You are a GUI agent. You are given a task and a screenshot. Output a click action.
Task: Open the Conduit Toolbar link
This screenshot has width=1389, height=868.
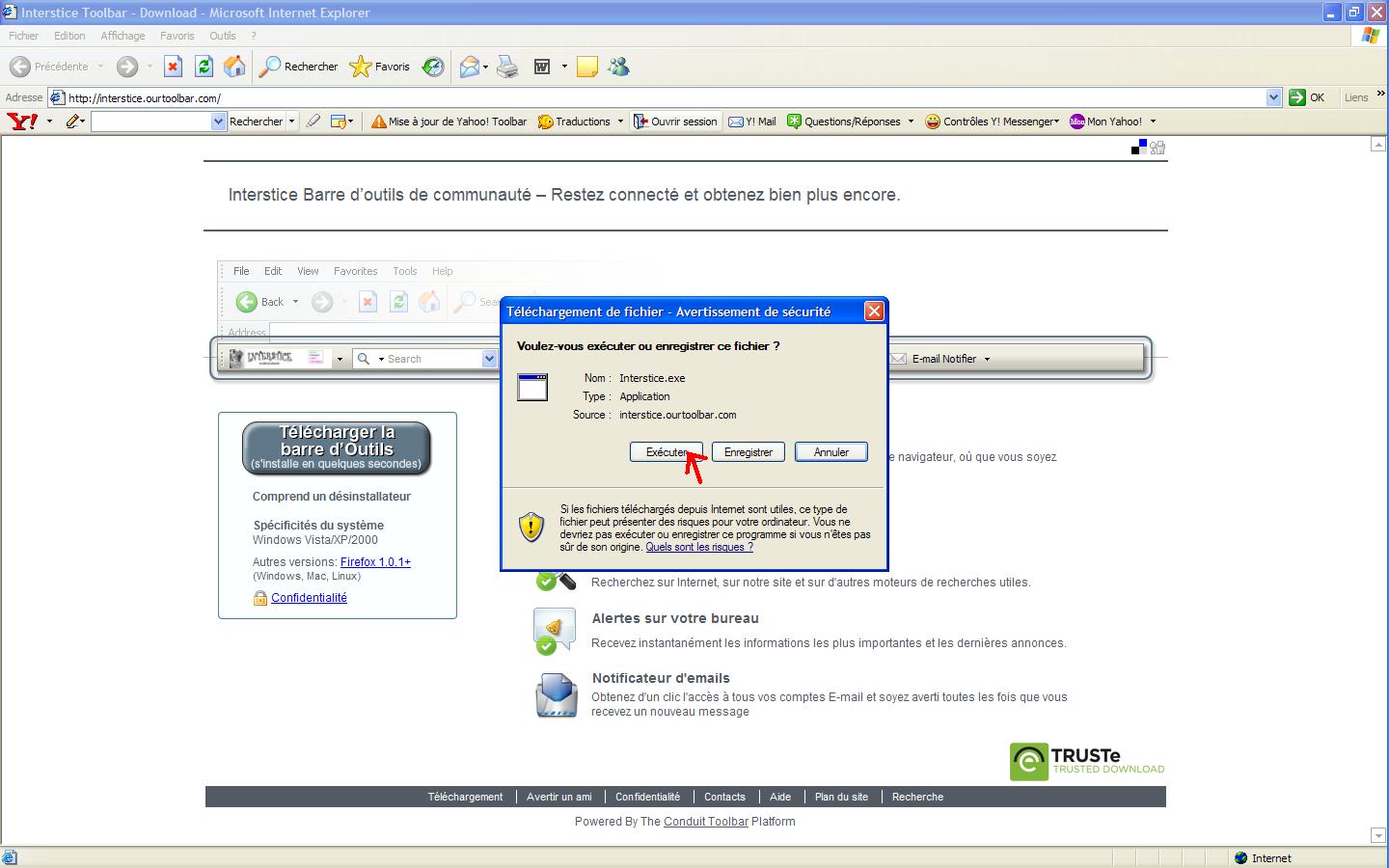[x=706, y=822]
